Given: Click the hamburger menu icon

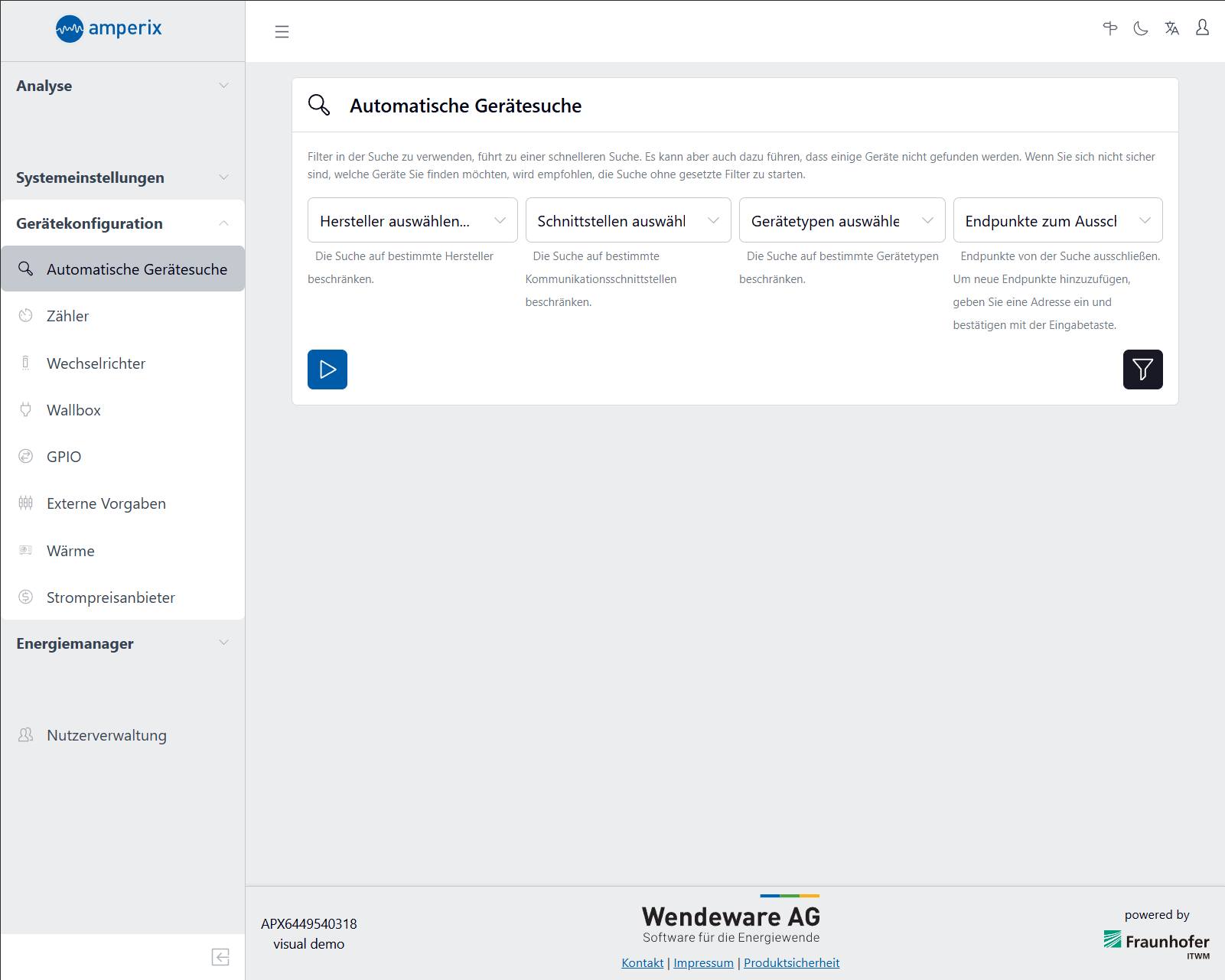Looking at the screenshot, I should (282, 31).
